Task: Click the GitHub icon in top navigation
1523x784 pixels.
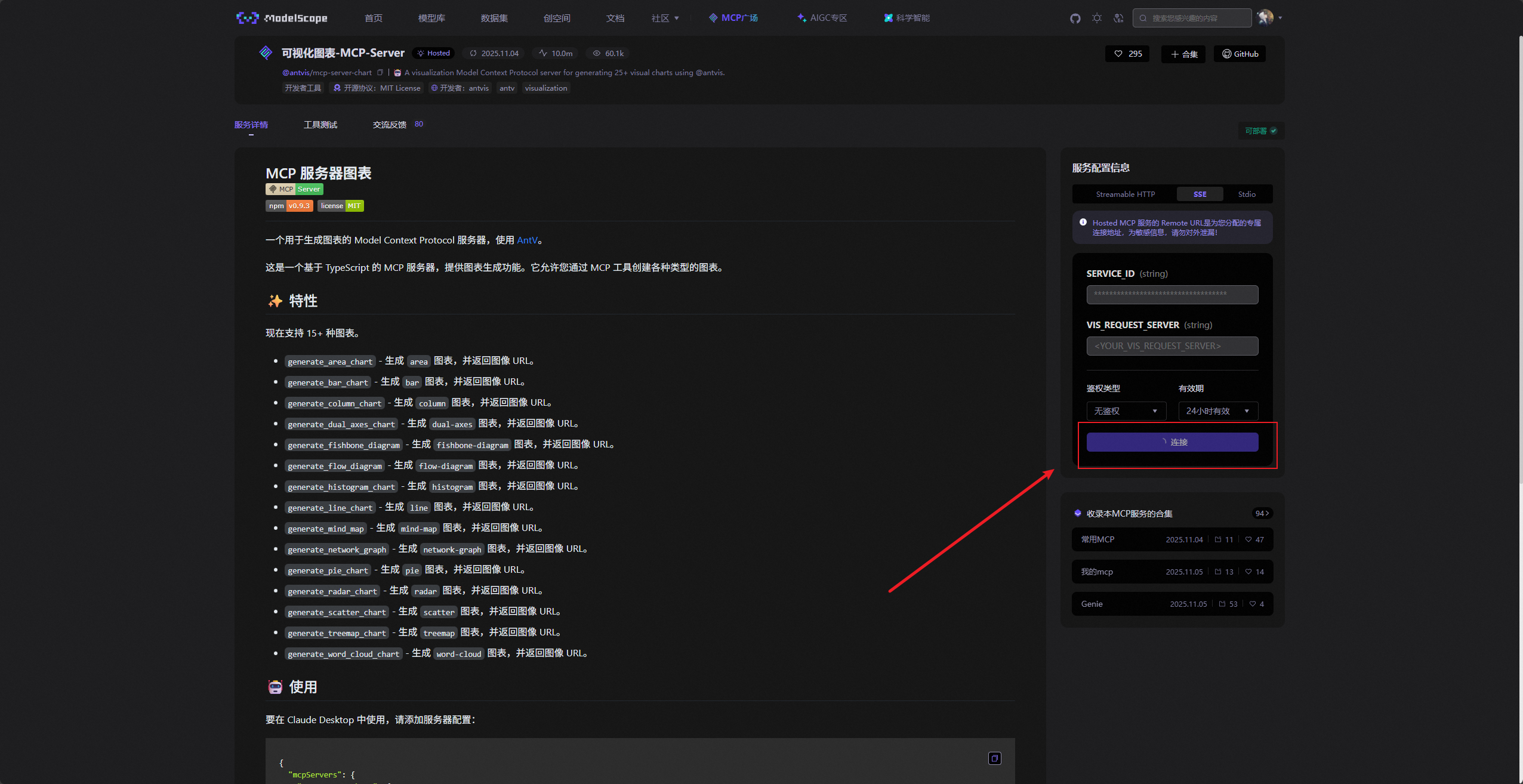Action: click(1075, 18)
